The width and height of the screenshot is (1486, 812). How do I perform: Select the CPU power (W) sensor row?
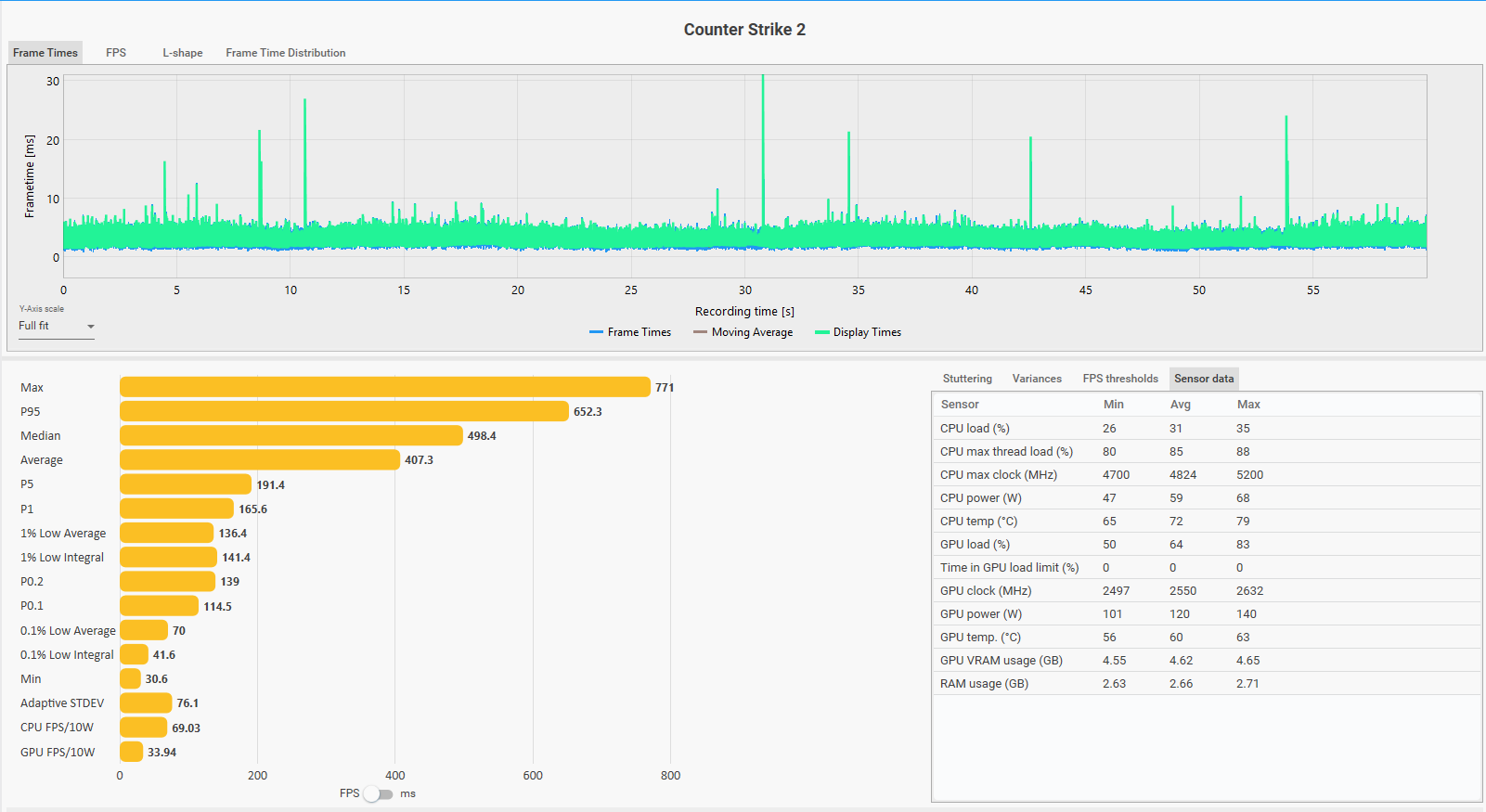pyautogui.click(x=1207, y=498)
